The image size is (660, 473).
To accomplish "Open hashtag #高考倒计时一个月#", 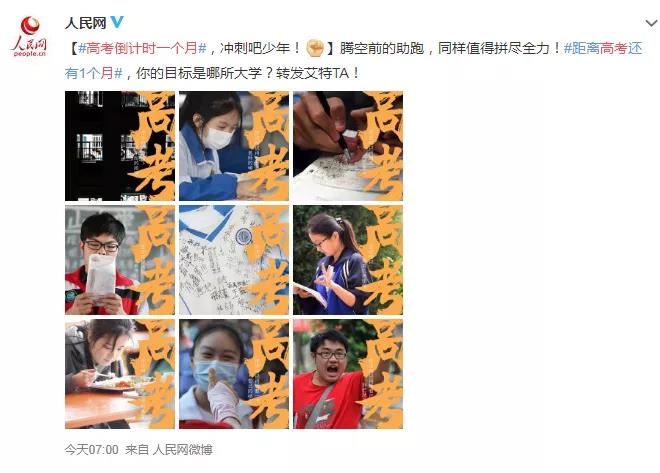I will (142, 48).
